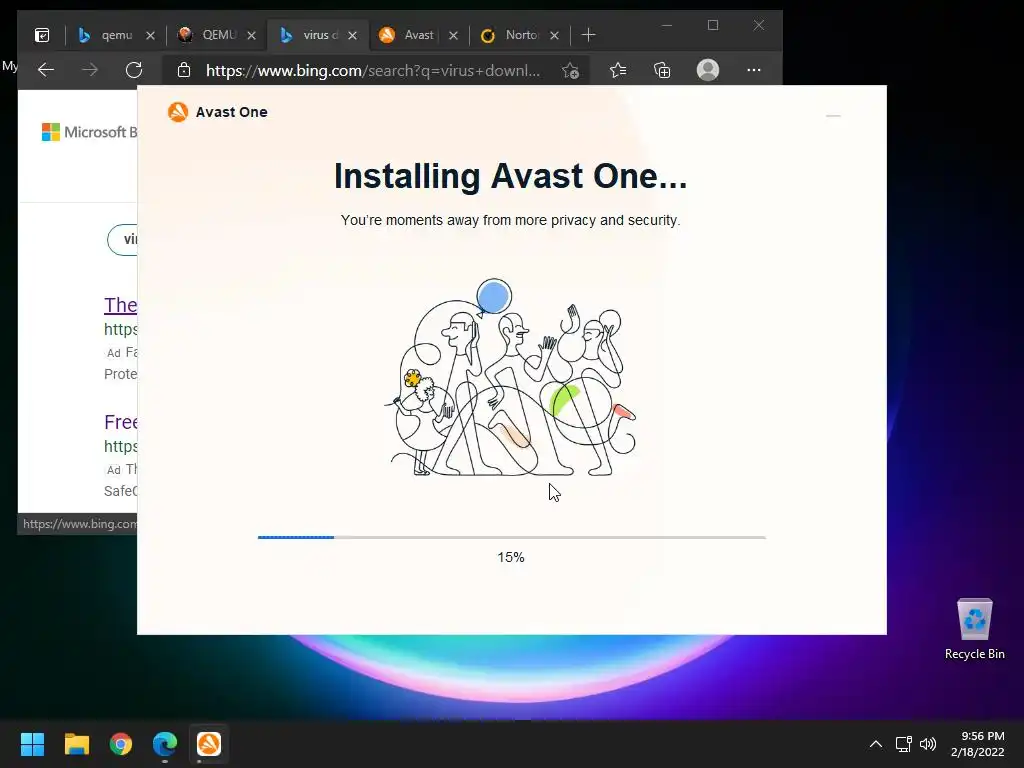
Task: Add this page to favorites
Action: [x=570, y=71]
